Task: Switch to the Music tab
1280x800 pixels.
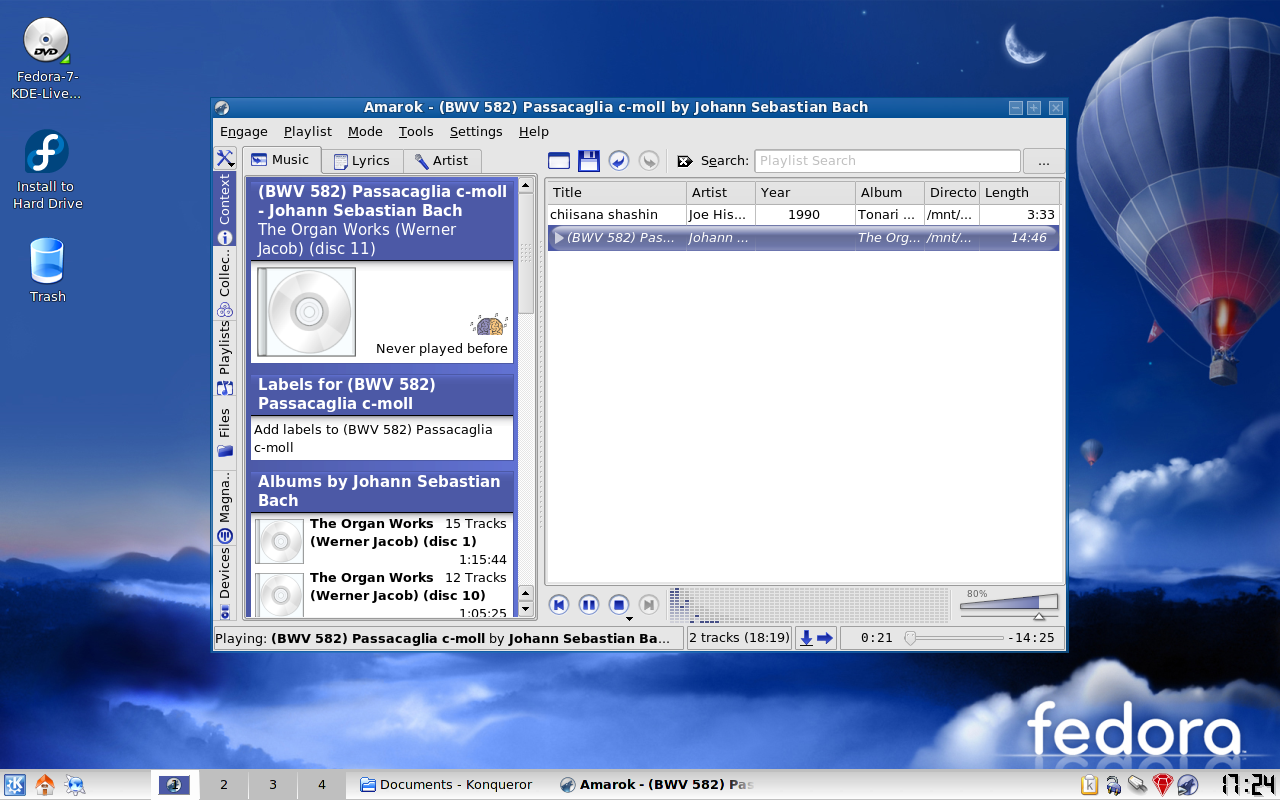Action: pyautogui.click(x=281, y=160)
